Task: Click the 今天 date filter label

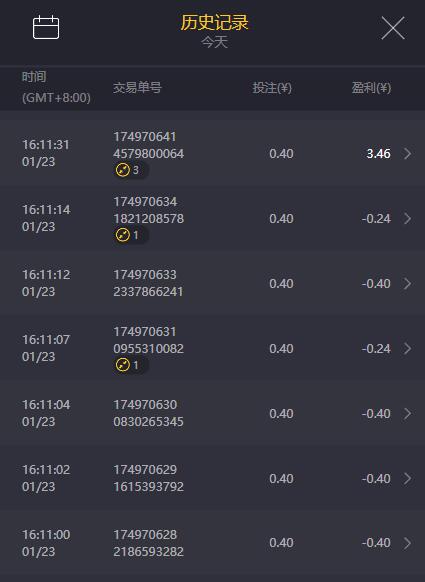Action: click(214, 42)
